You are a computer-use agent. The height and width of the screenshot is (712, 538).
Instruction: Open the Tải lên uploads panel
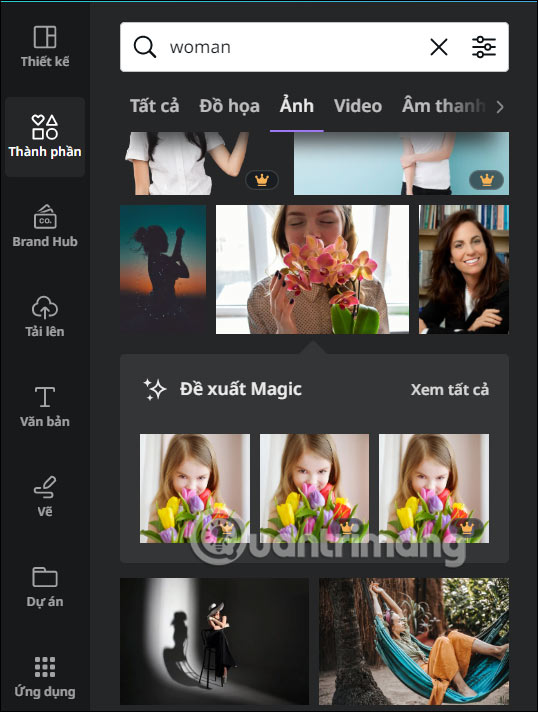(x=44, y=316)
